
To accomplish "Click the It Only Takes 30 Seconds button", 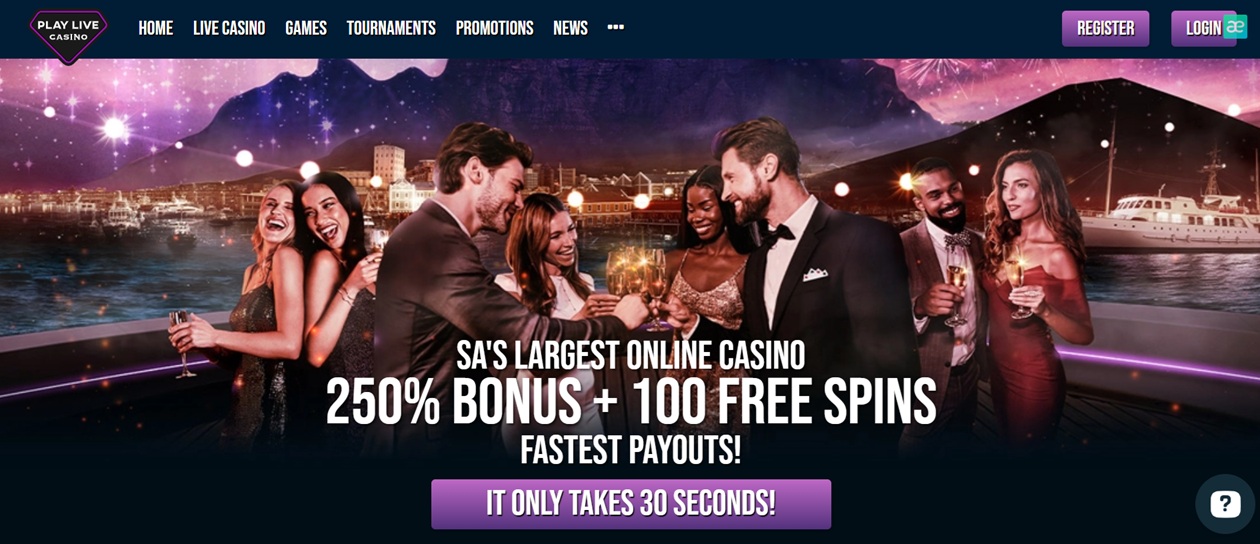I will pos(631,504).
